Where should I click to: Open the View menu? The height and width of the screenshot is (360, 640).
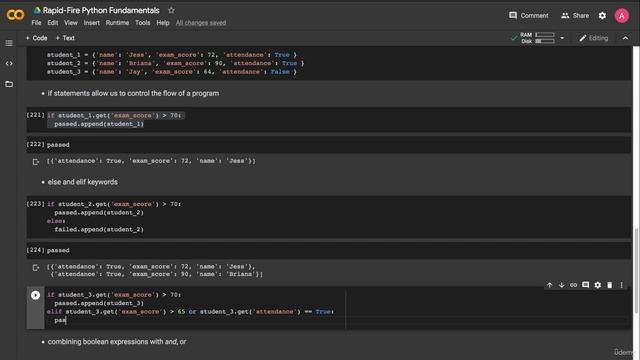(71, 23)
